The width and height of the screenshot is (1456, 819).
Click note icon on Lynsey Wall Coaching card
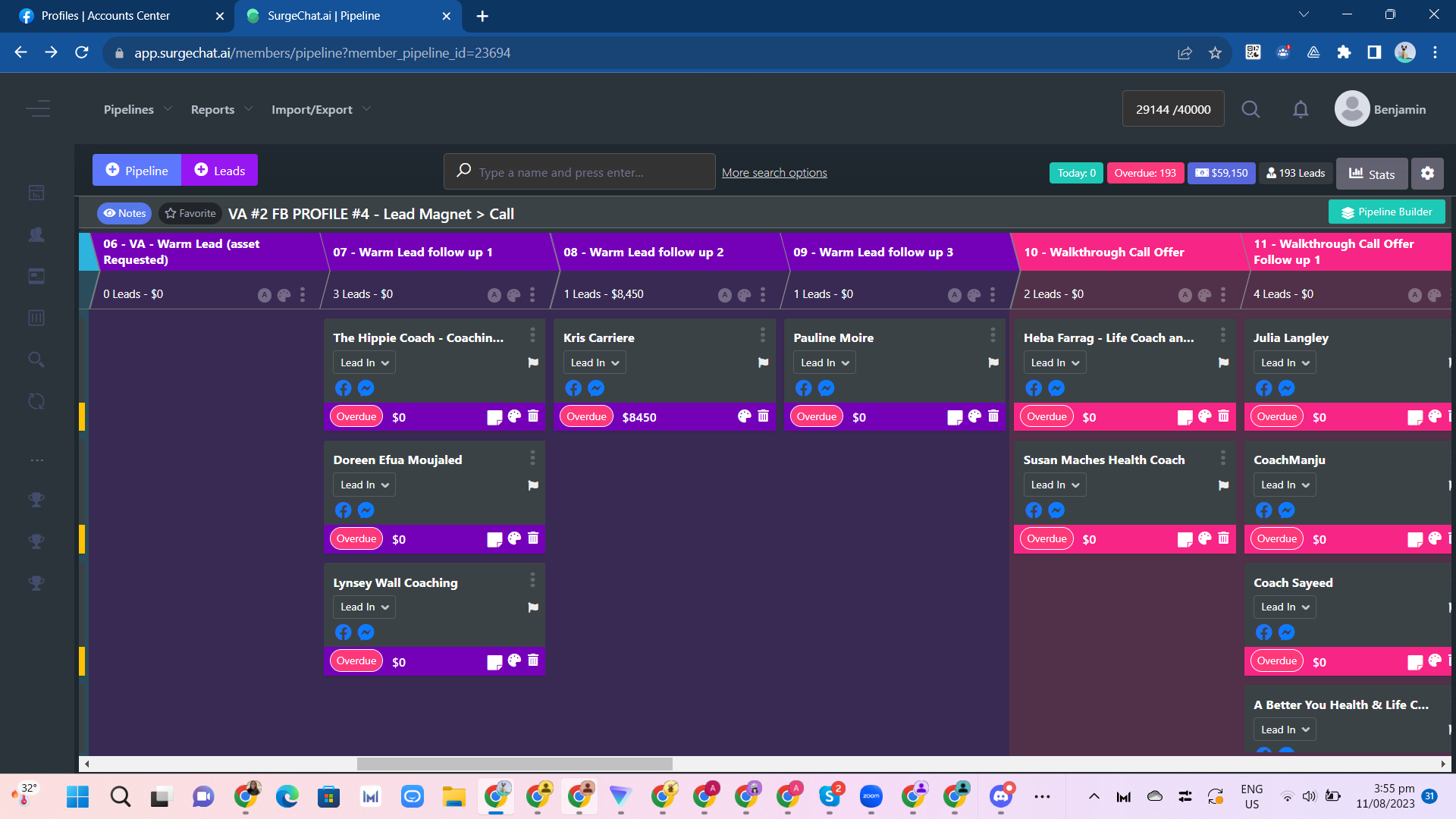(494, 662)
